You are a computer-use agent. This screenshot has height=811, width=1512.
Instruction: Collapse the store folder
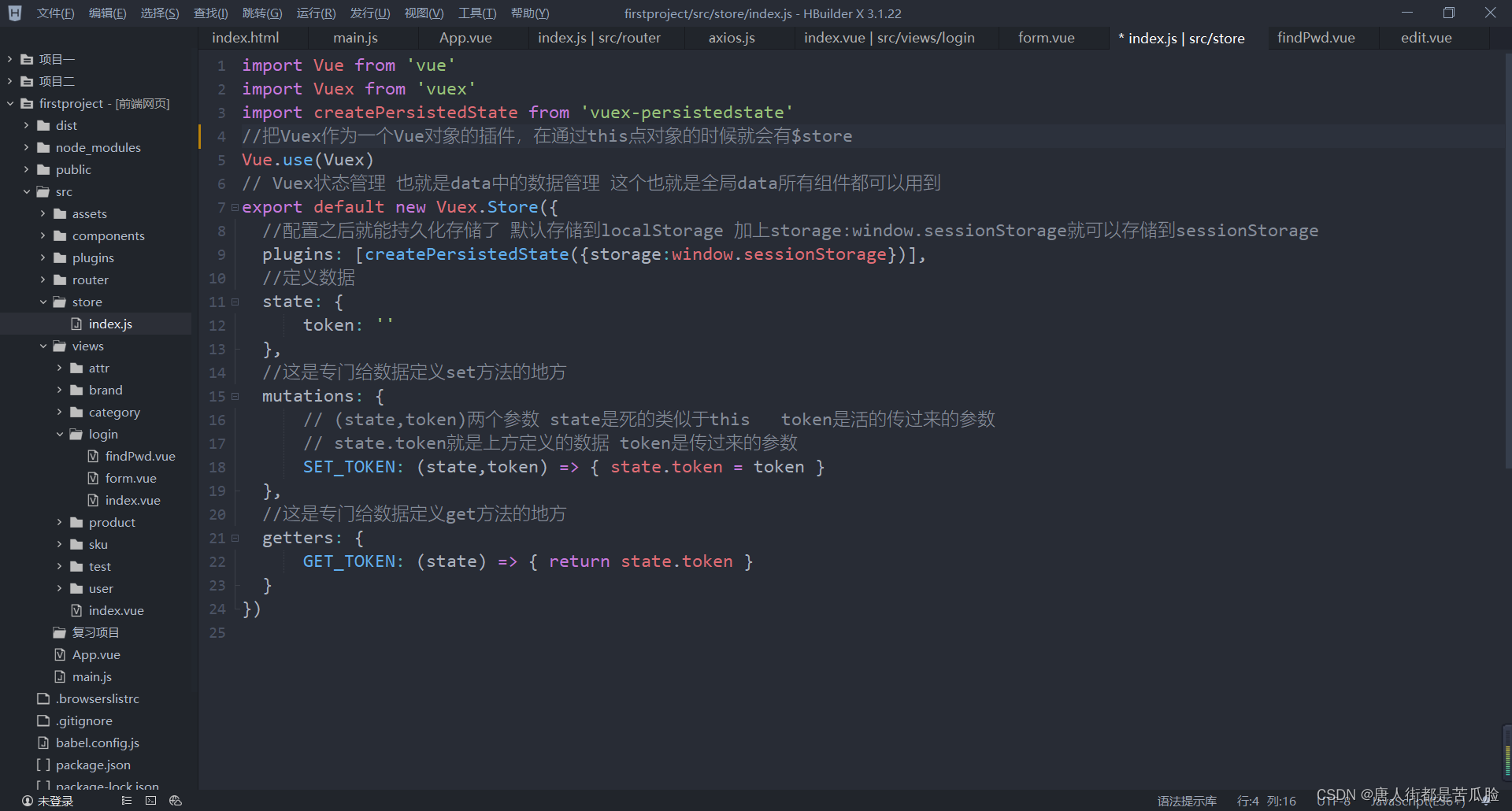43,302
